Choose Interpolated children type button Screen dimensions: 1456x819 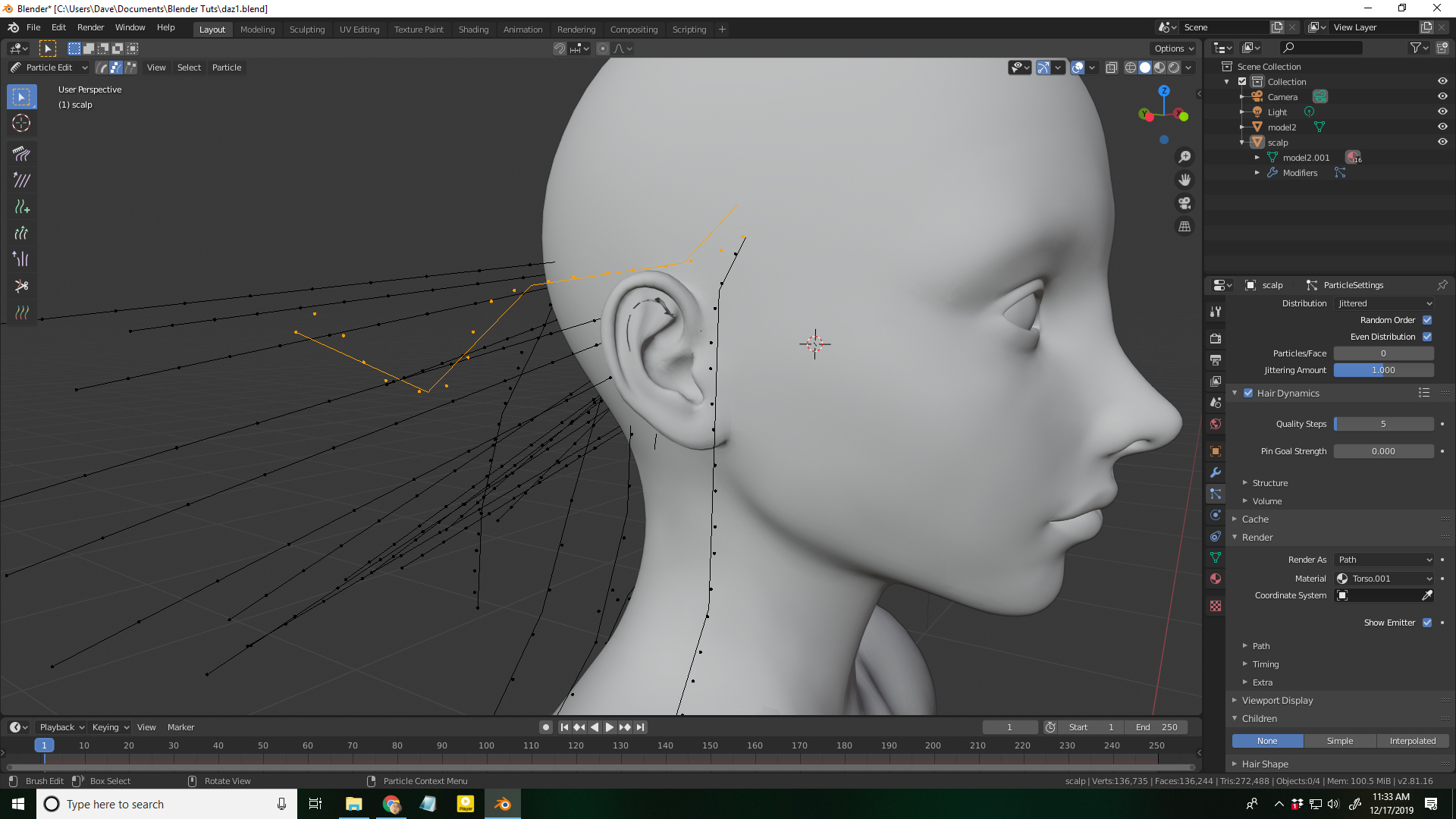point(1412,741)
